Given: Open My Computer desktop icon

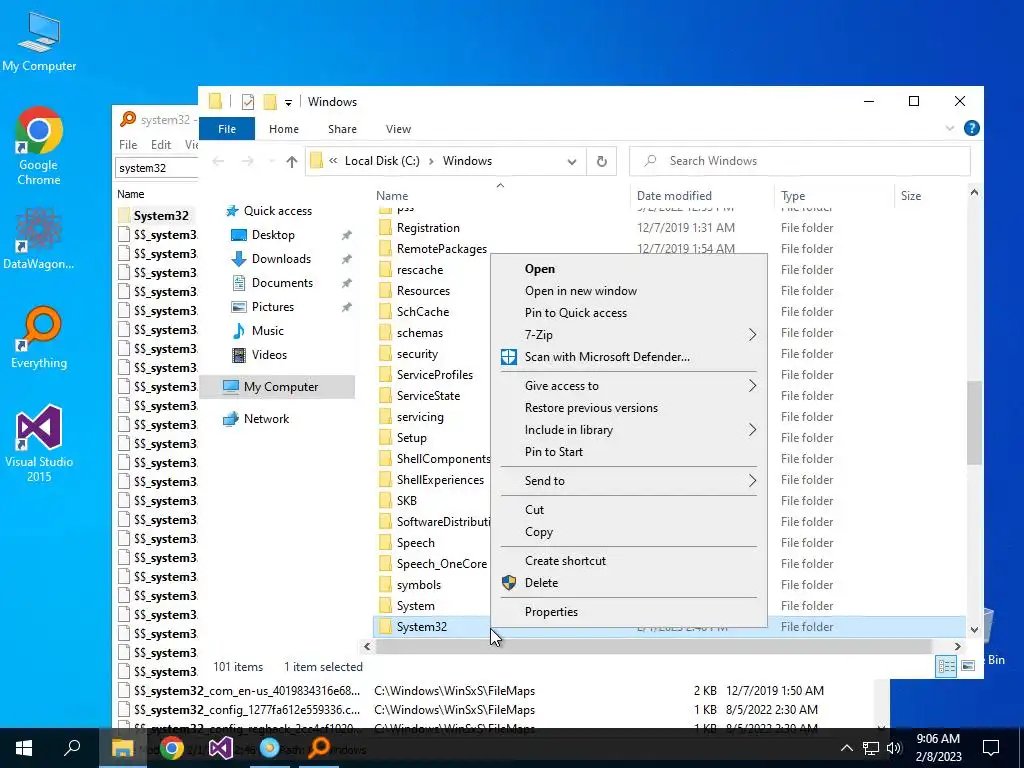Looking at the screenshot, I should (39, 42).
